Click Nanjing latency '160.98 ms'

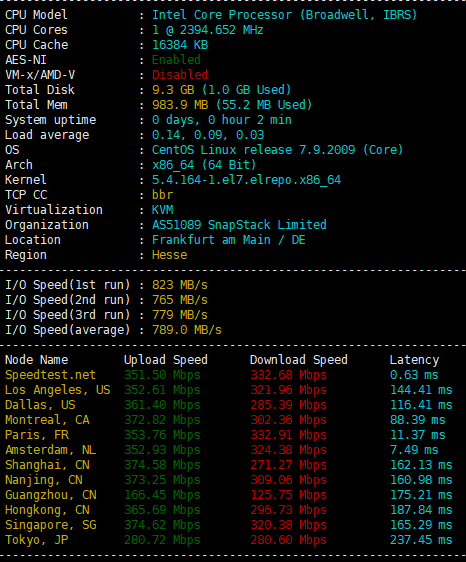pos(421,480)
